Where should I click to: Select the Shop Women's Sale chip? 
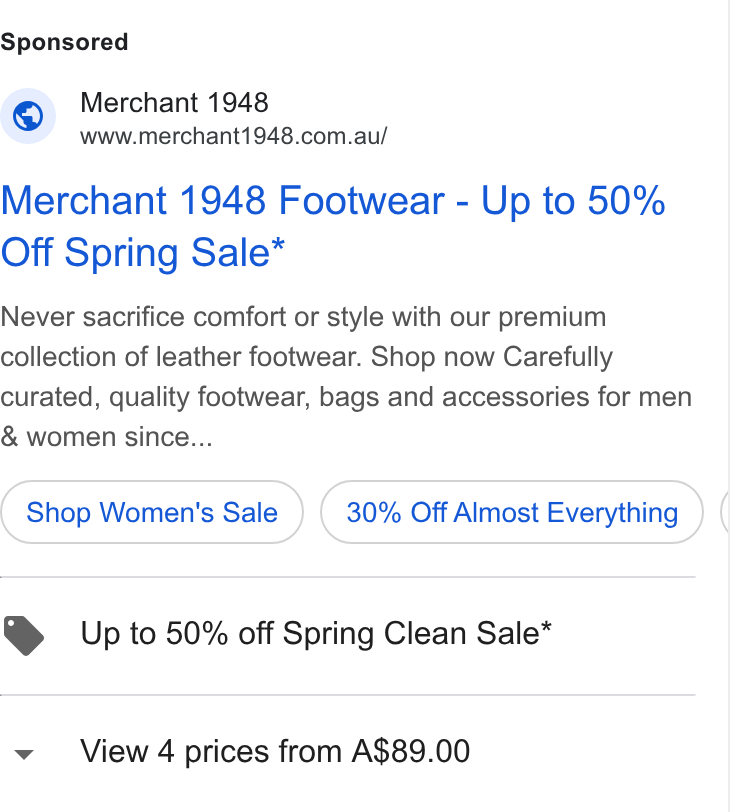(x=152, y=512)
